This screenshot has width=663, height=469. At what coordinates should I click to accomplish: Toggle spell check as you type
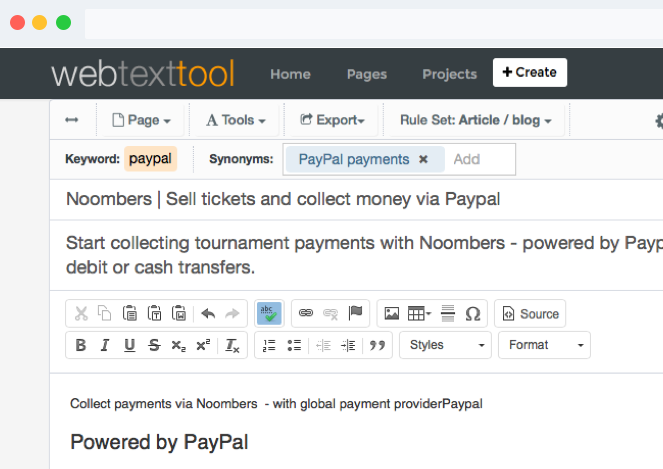tap(269, 313)
